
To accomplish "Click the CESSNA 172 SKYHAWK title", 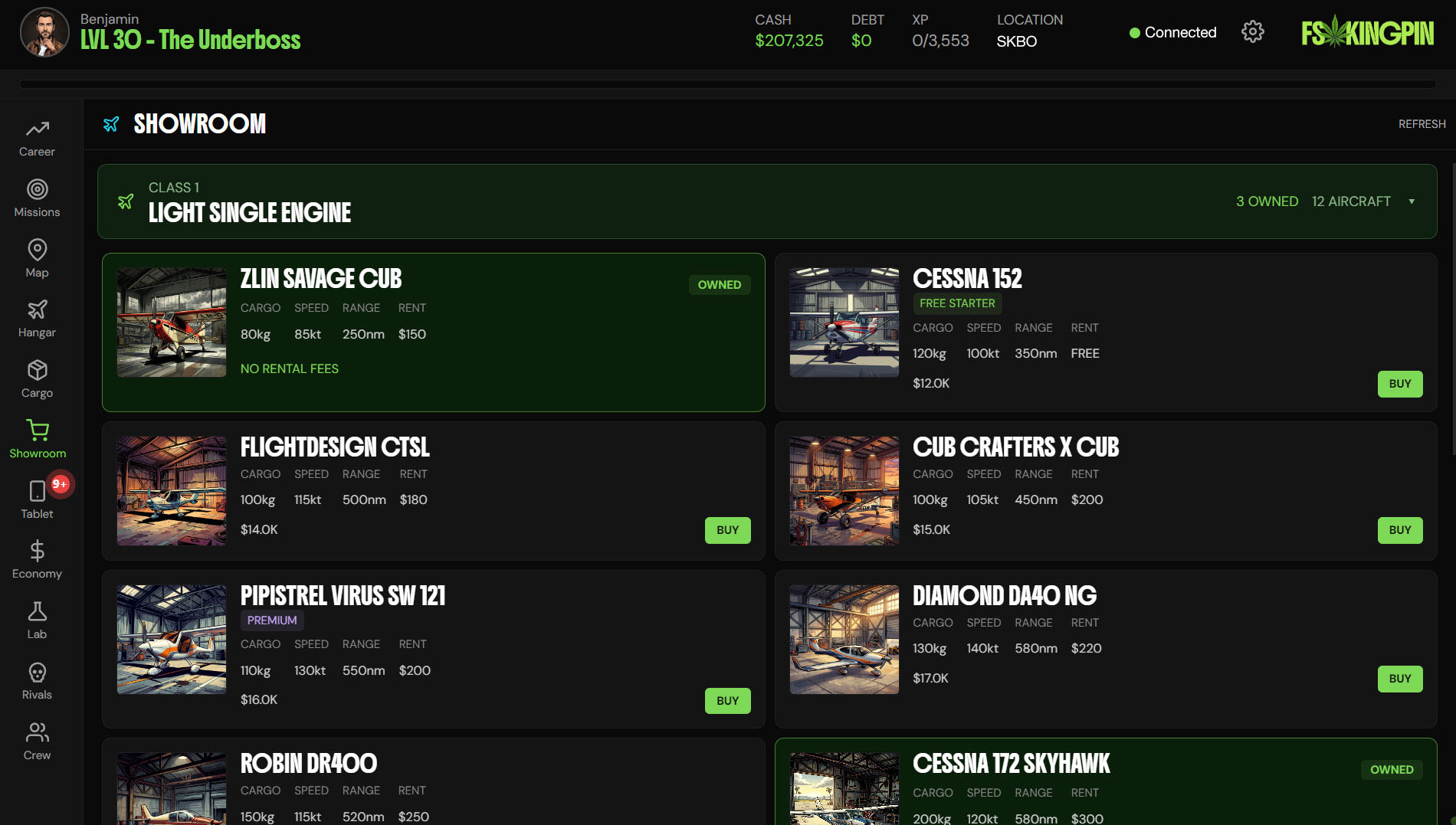I will pyautogui.click(x=1012, y=764).
